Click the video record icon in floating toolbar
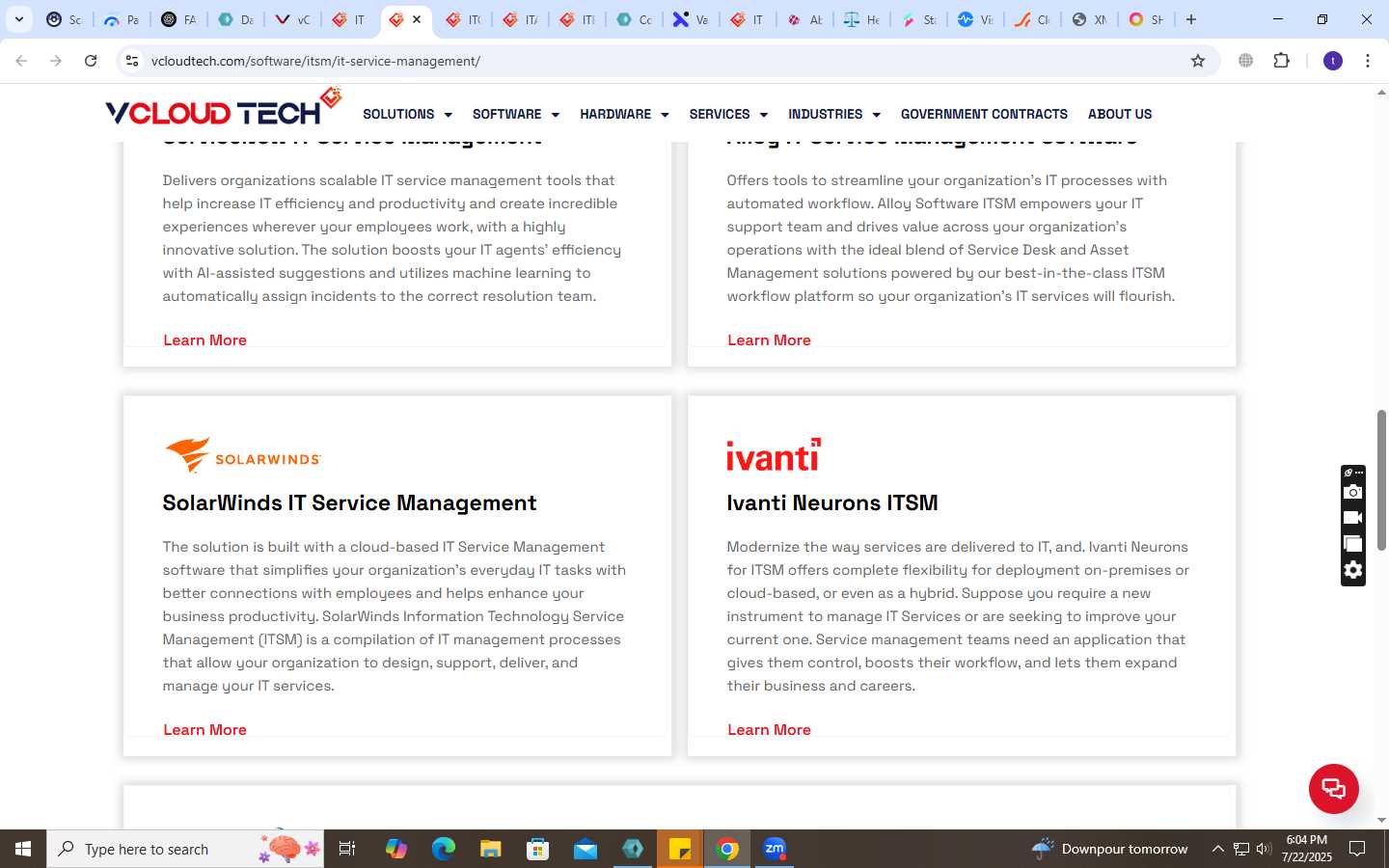This screenshot has width=1389, height=868. point(1353,518)
